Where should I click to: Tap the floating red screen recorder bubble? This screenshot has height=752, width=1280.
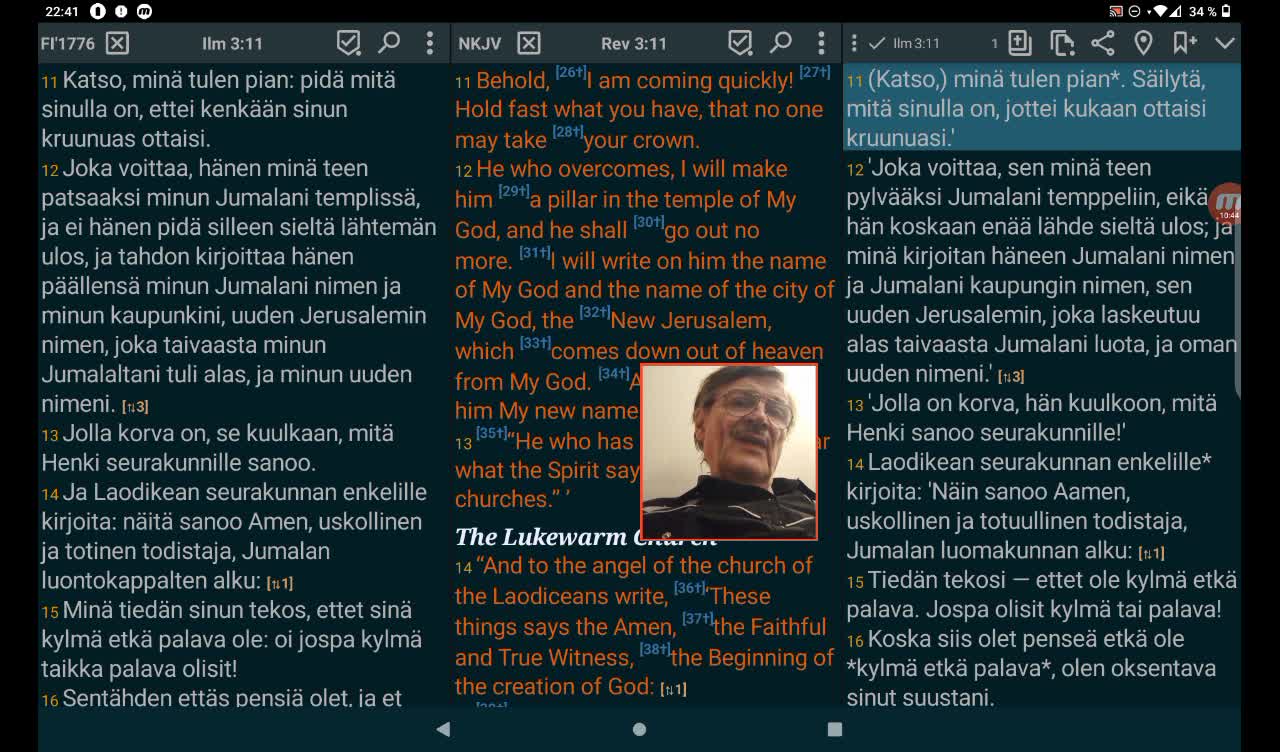point(1226,203)
